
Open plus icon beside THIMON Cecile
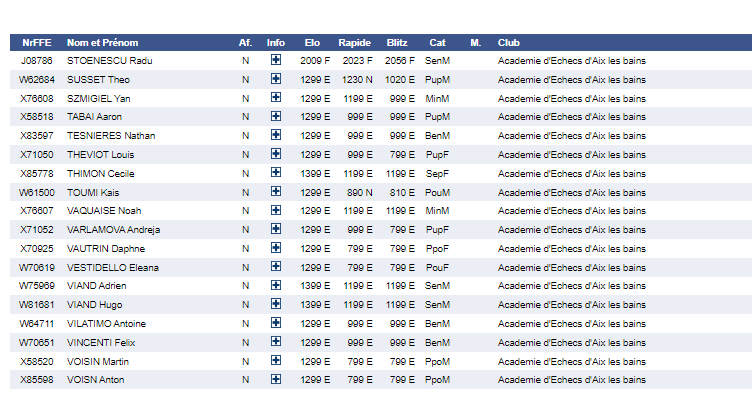(276, 173)
